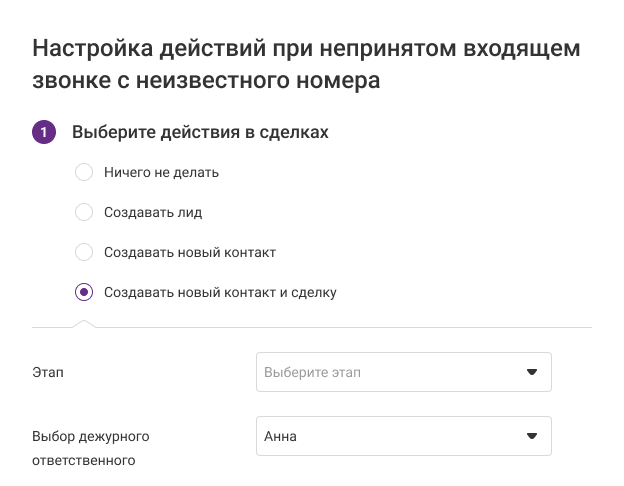Click the "Этап" field label

point(48,373)
